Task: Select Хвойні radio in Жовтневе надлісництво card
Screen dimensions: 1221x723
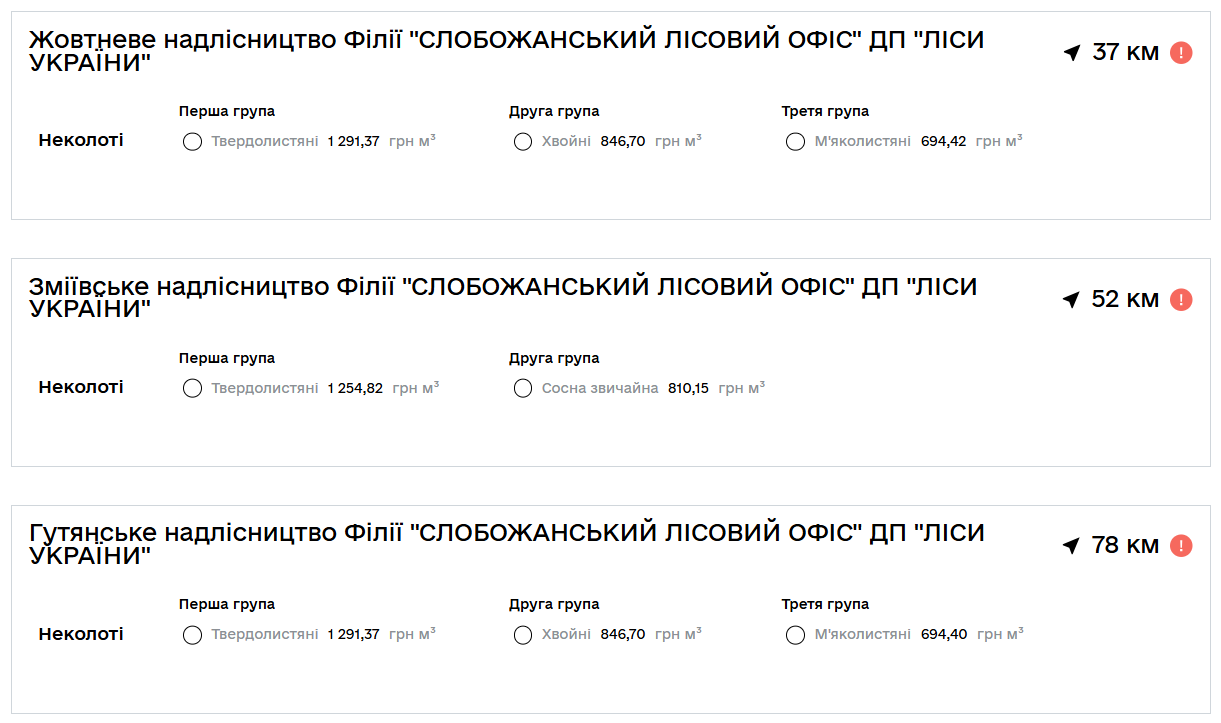Action: click(523, 142)
